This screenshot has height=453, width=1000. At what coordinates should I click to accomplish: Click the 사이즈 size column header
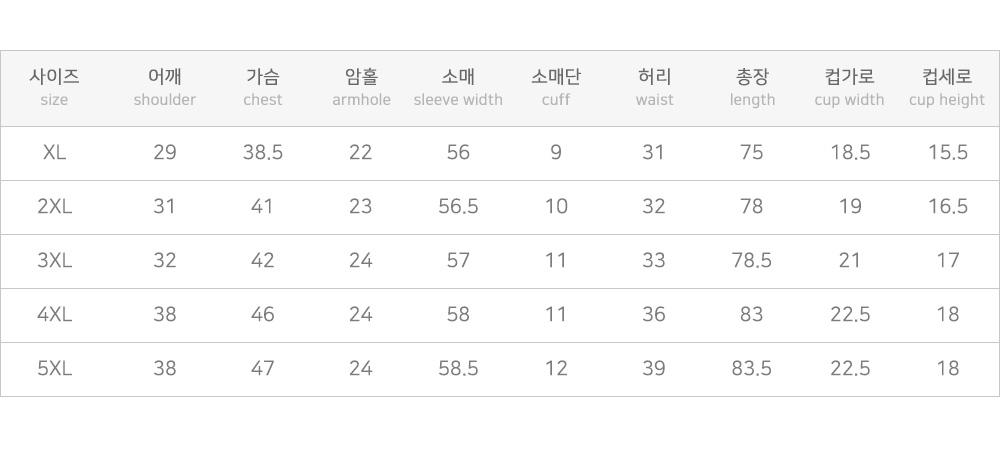click(54, 88)
